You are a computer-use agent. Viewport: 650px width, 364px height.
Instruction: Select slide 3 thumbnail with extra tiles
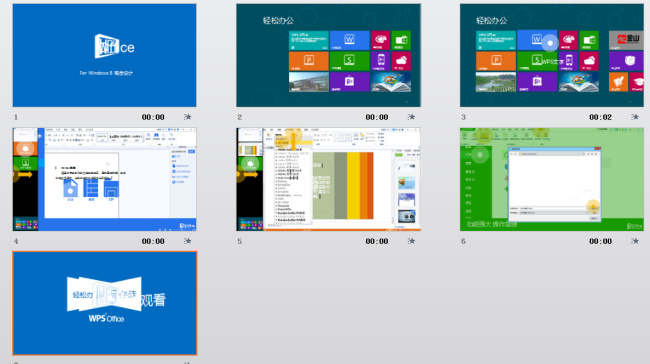tap(552, 56)
